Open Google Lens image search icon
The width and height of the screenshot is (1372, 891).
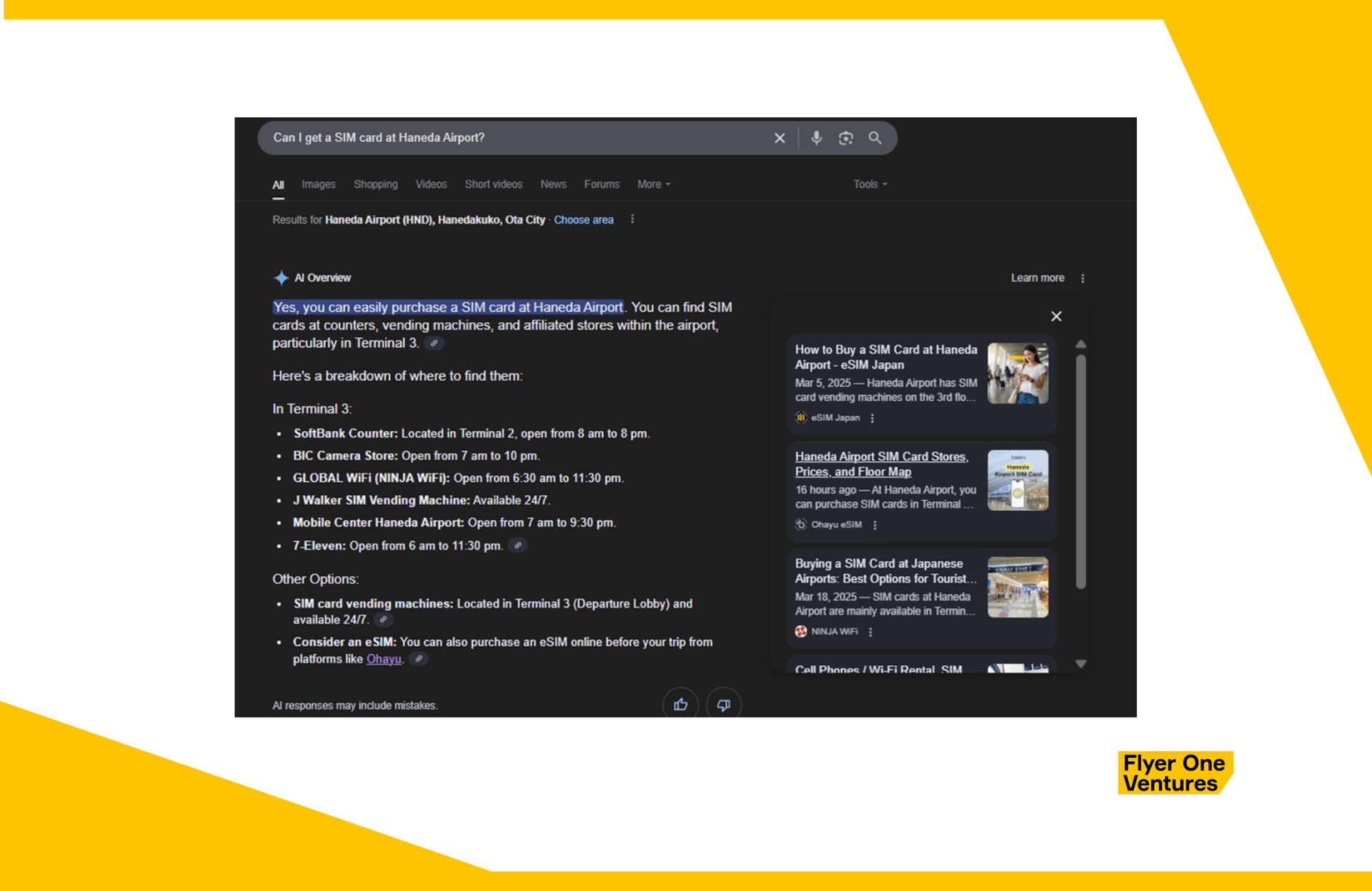click(845, 138)
